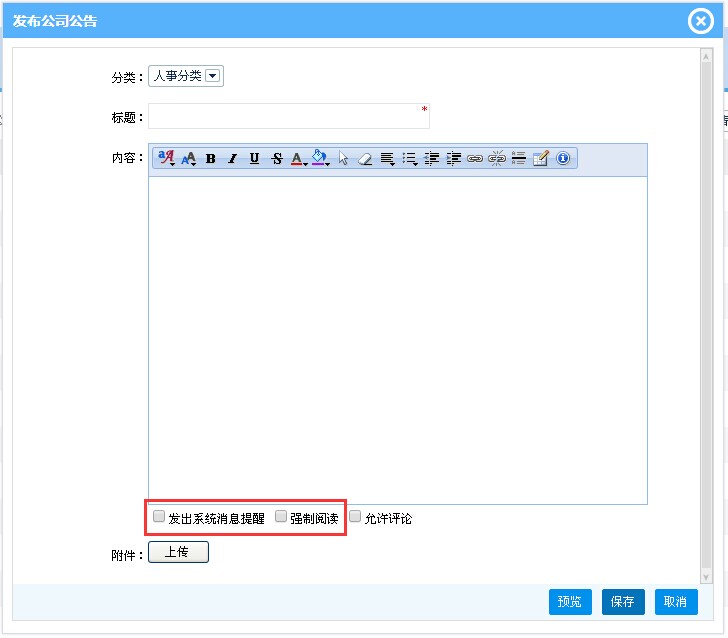Open the 人事分类 category dropdown
Image resolution: width=728 pixels, height=638 pixels.
[186, 76]
